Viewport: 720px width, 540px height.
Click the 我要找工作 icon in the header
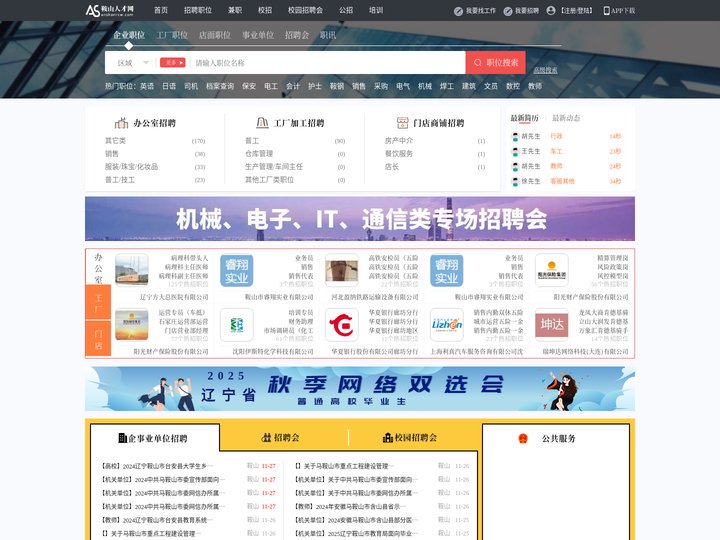[458, 11]
